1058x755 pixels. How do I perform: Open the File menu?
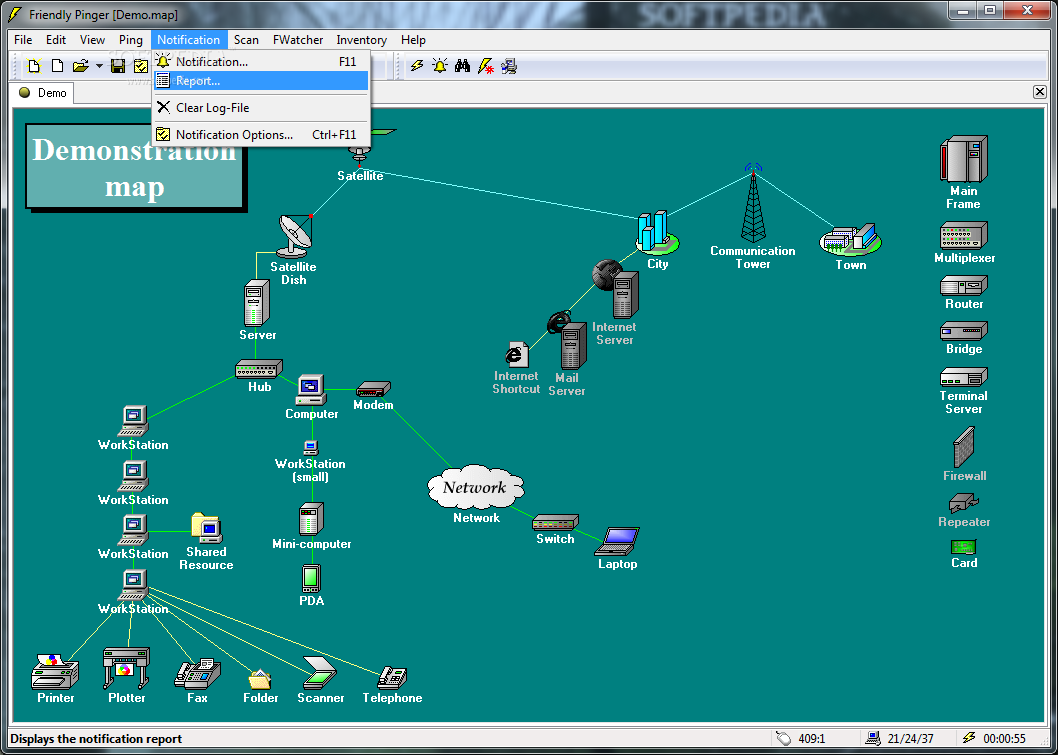click(23, 40)
